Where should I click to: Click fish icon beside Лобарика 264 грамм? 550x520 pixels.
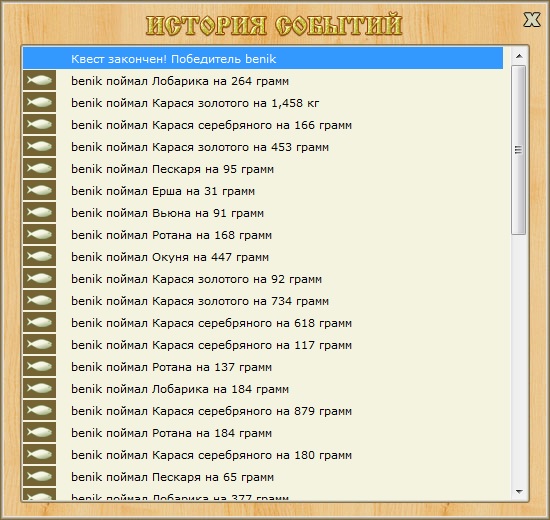pyautogui.click(x=39, y=80)
